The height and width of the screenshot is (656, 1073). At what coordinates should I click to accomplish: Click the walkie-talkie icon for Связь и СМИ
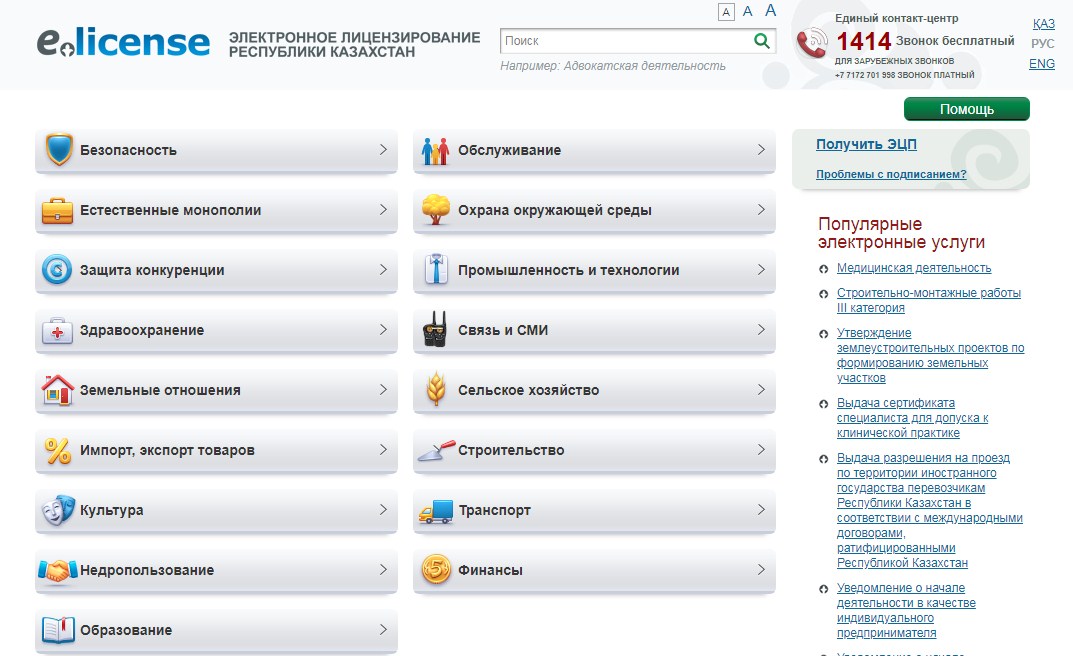coord(435,330)
